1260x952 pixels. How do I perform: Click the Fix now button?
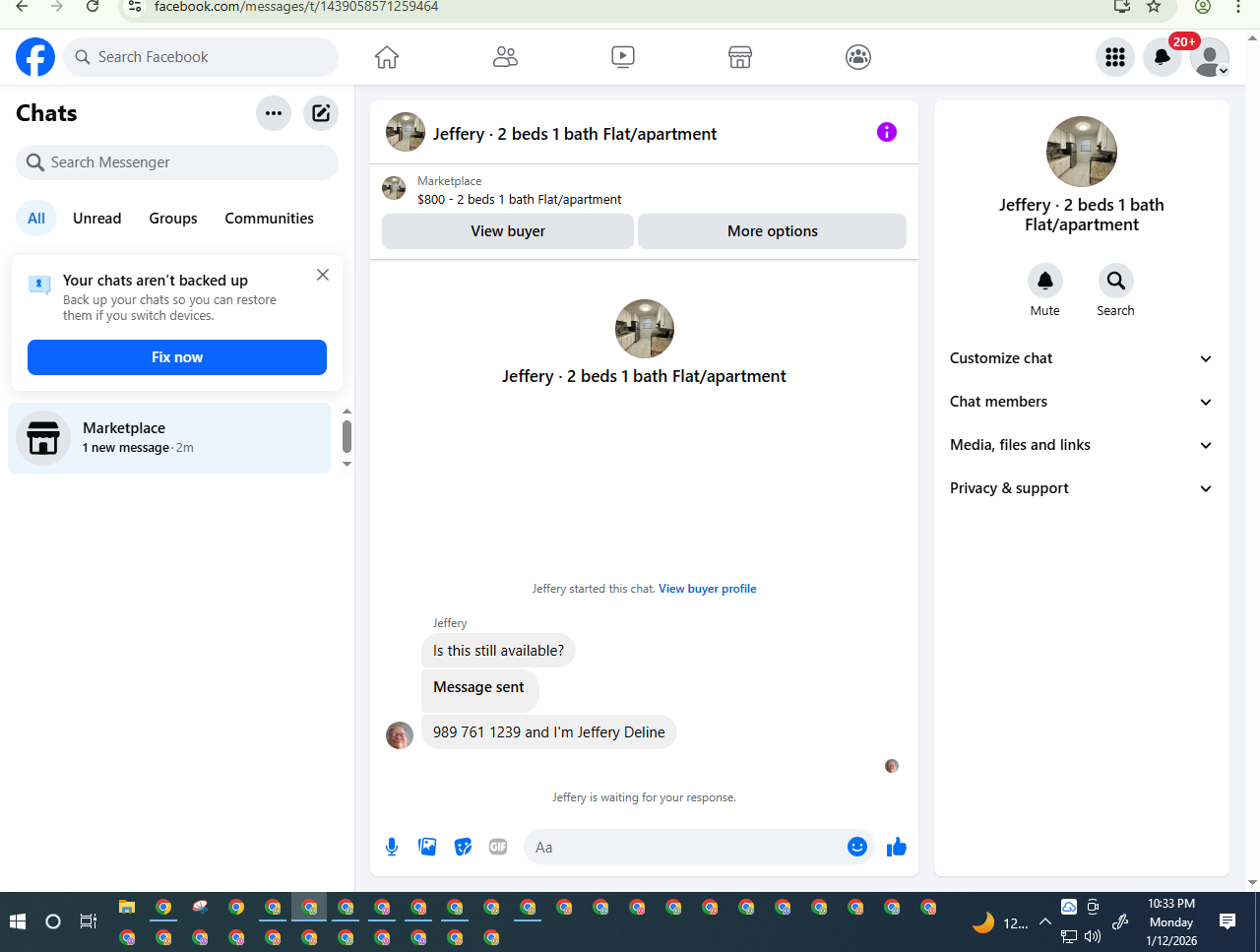(x=177, y=357)
